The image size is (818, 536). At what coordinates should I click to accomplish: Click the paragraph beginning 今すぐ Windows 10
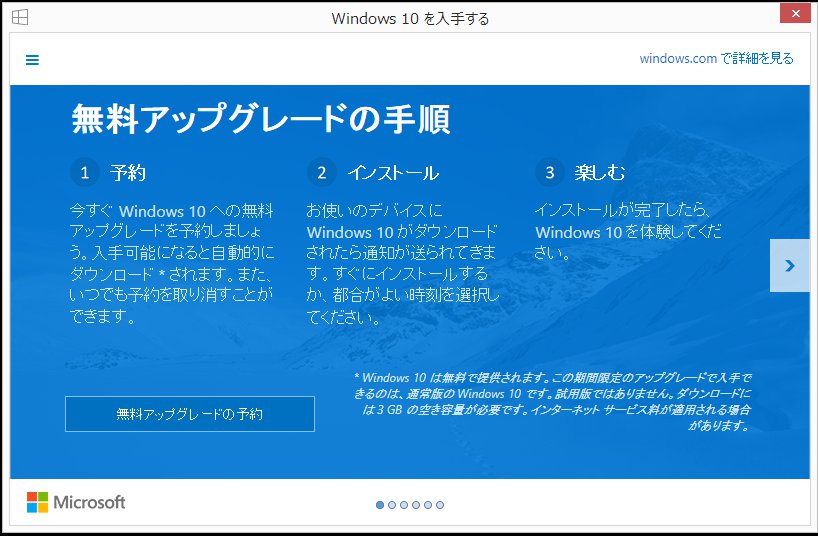pyautogui.click(x=172, y=264)
